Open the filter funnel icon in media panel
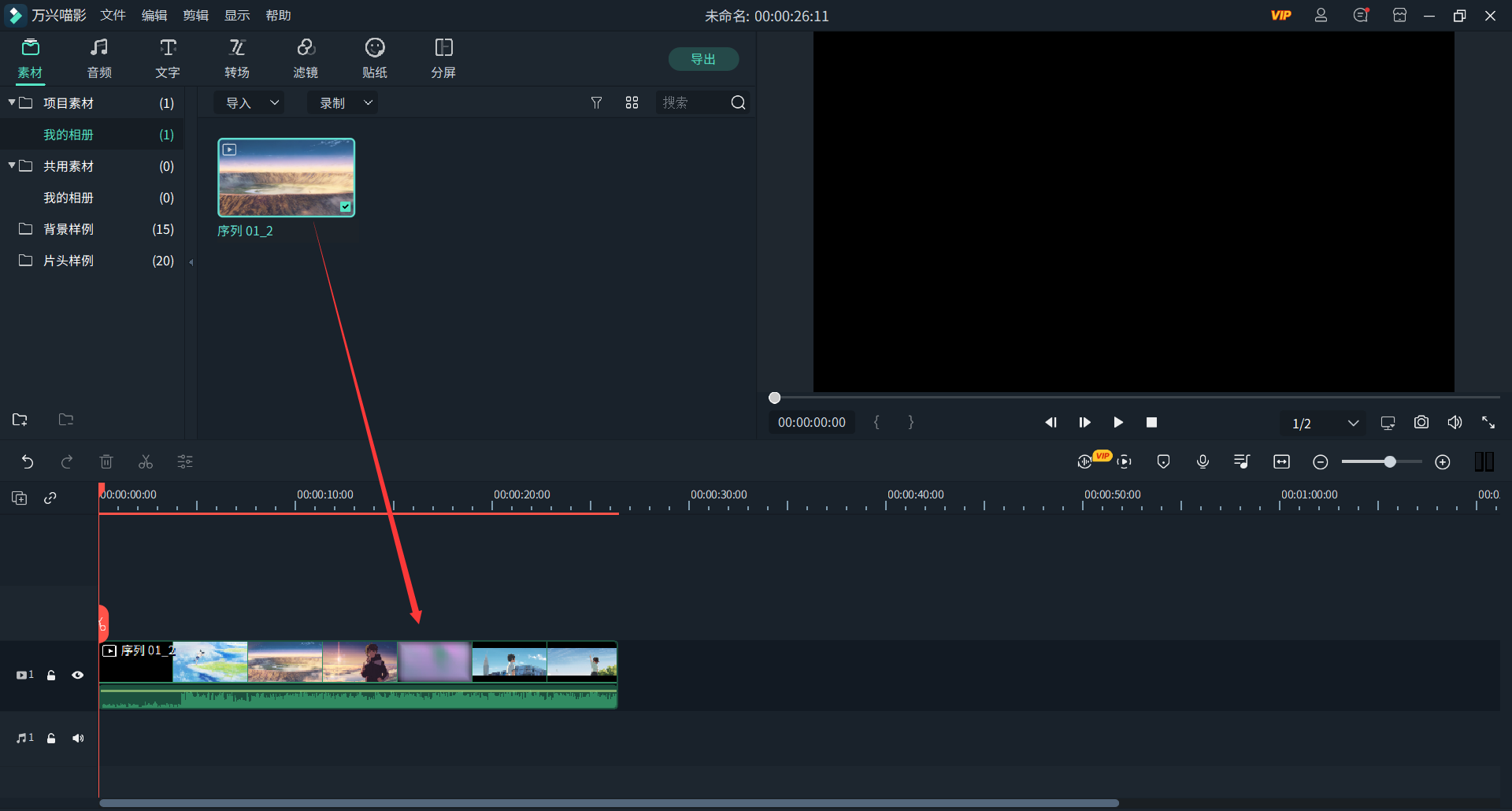Image resolution: width=1512 pixels, height=811 pixels. (596, 103)
